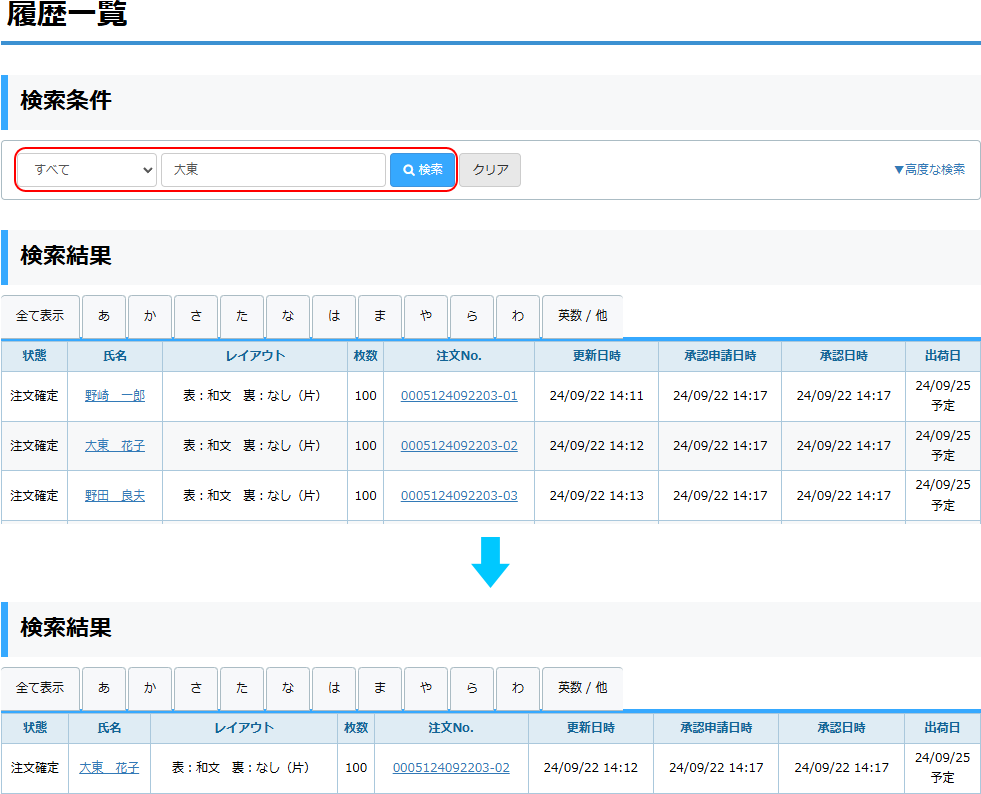Select the upper あ kana filter tab
981x794 pixels.
coord(104,316)
